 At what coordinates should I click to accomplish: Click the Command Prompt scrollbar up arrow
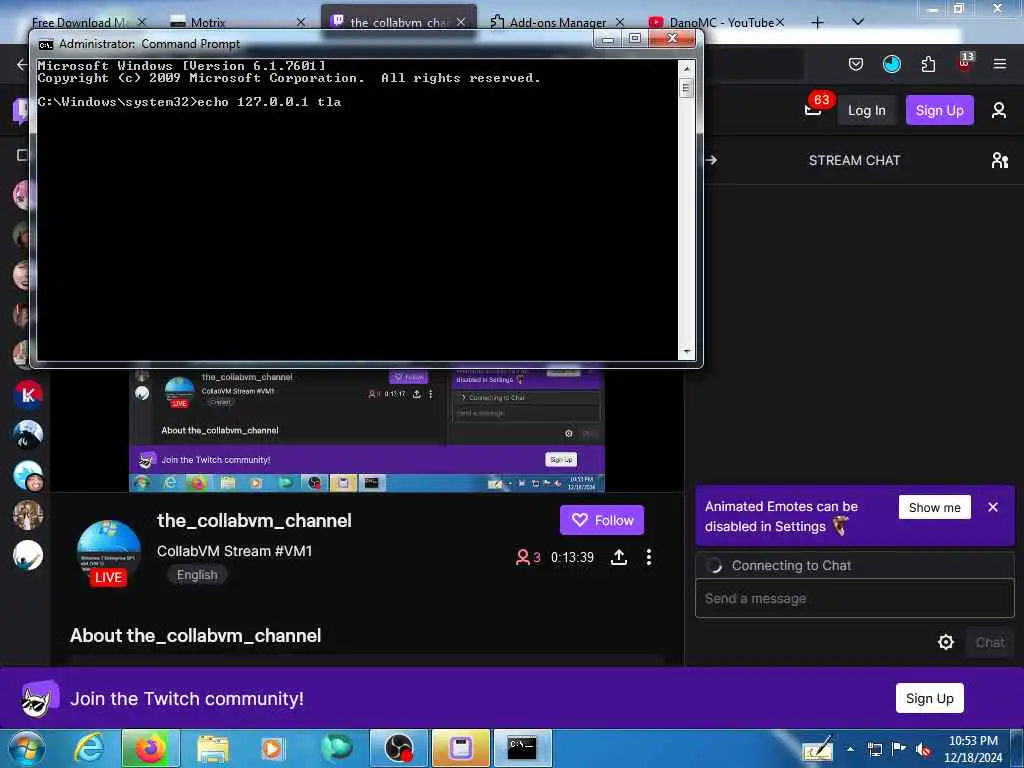[686, 68]
